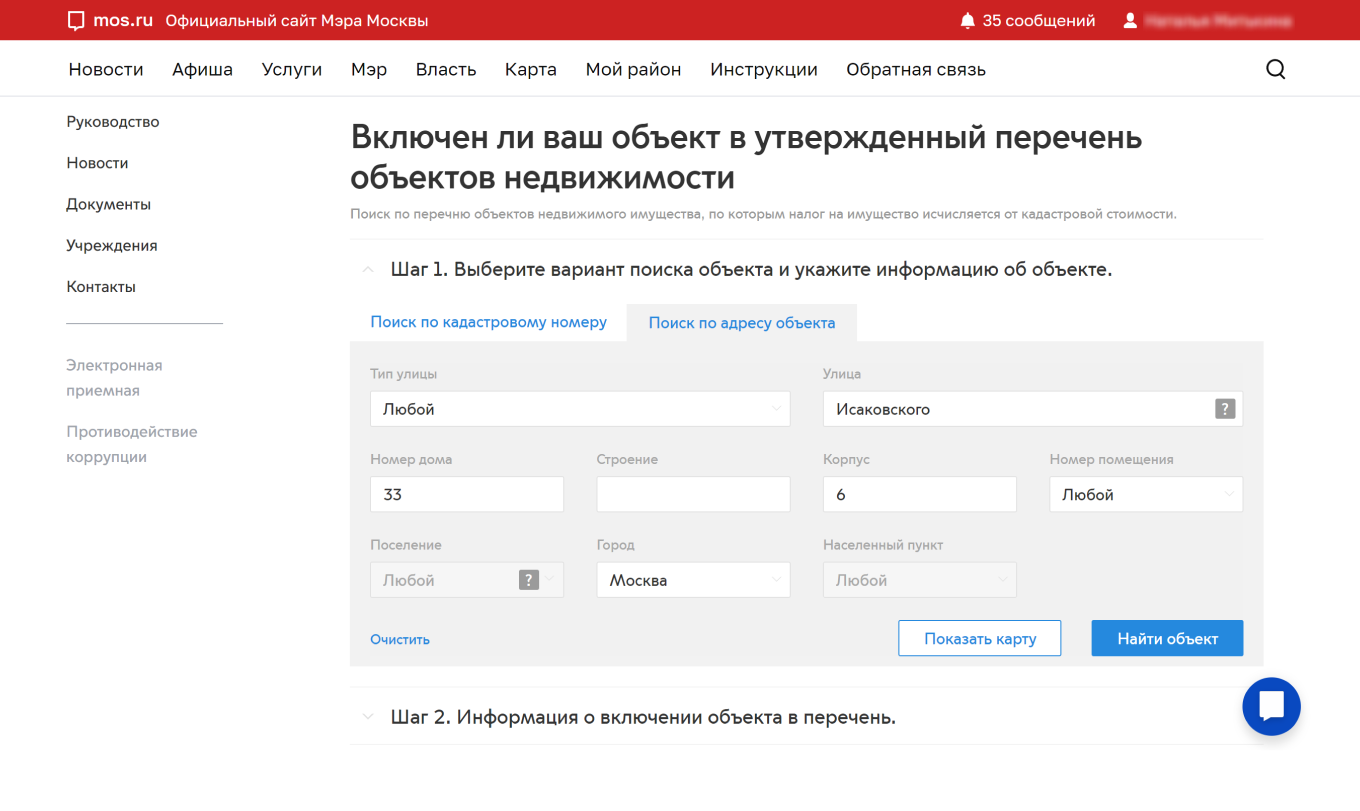
Task: Expand Шаг 2 section chevron
Action: [368, 717]
